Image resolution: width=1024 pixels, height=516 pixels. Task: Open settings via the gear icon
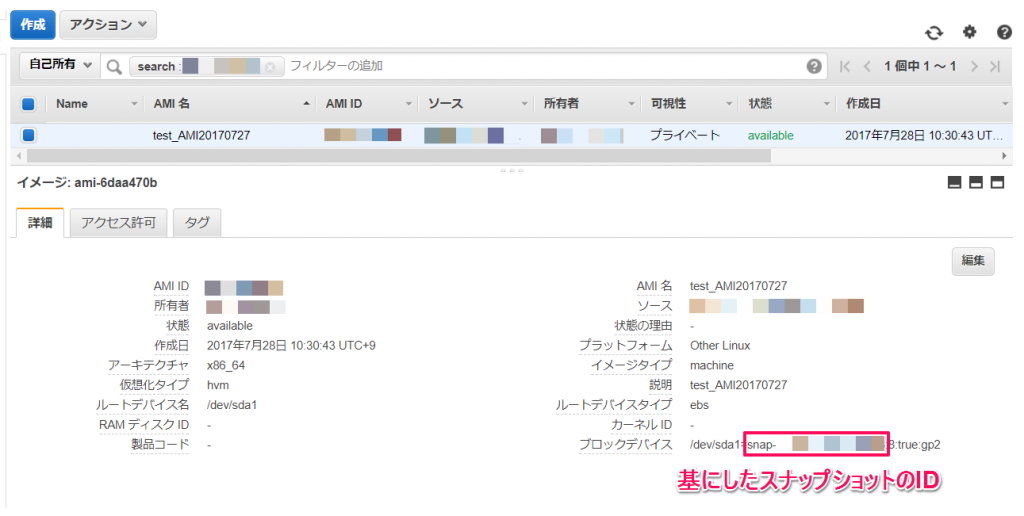970,31
